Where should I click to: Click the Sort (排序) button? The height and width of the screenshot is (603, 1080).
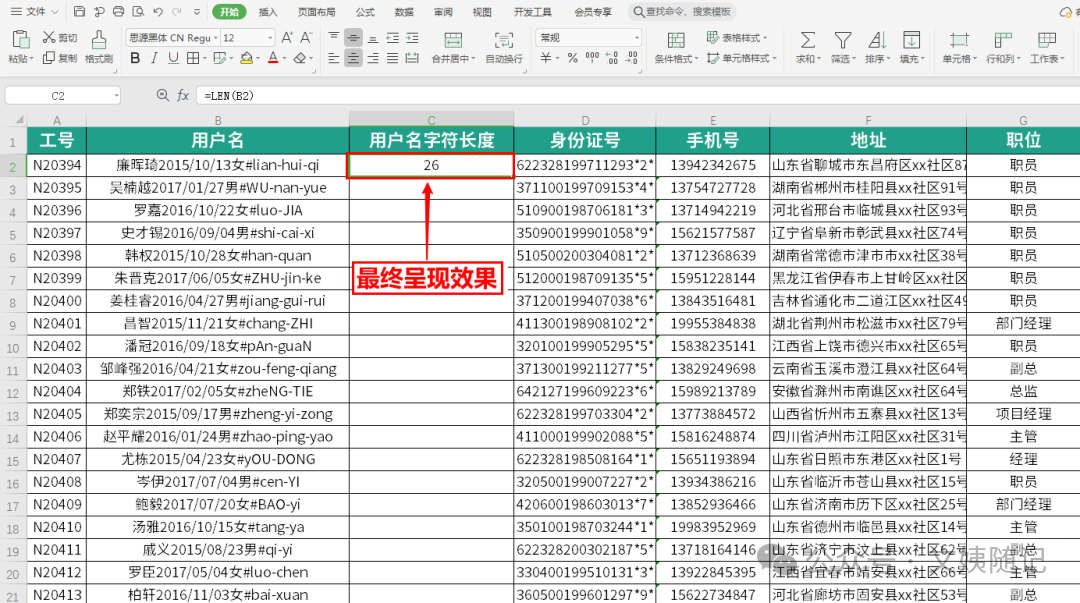tap(877, 47)
